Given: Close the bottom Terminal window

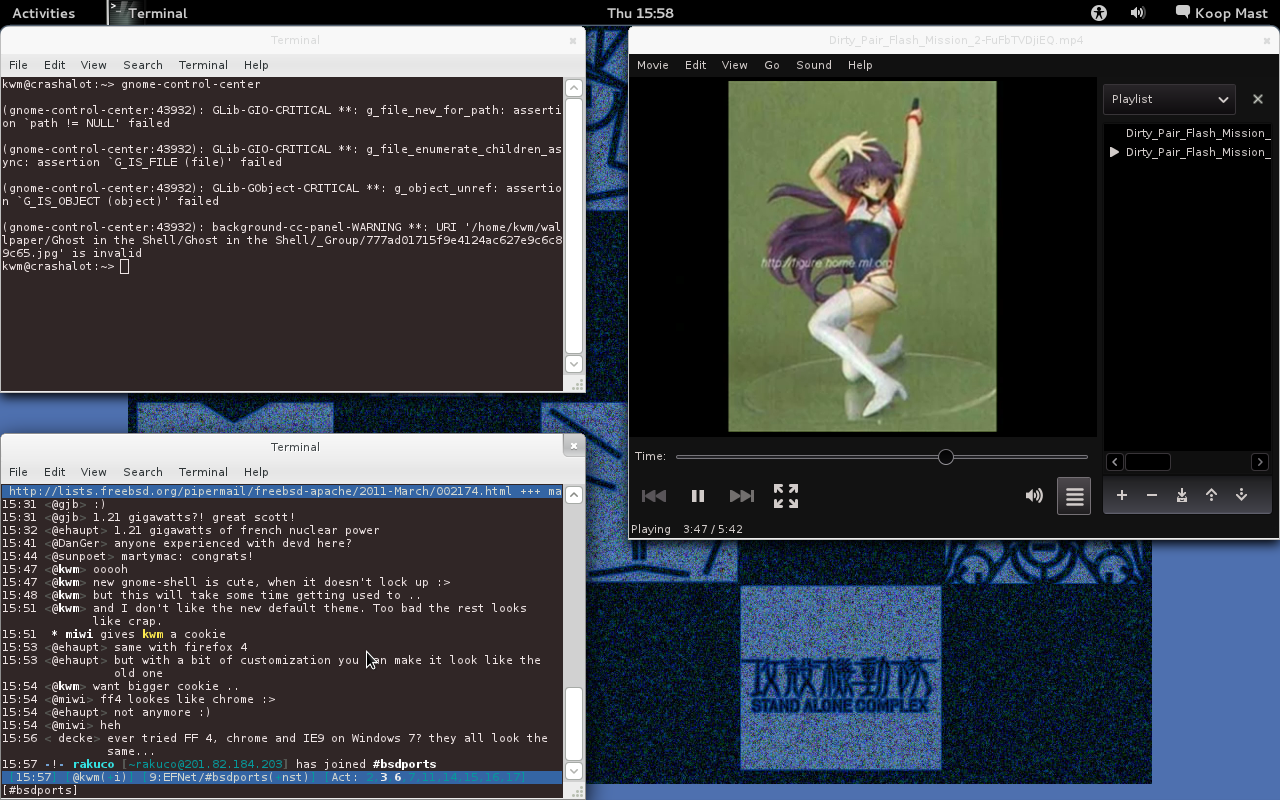Looking at the screenshot, I should tap(573, 446).
